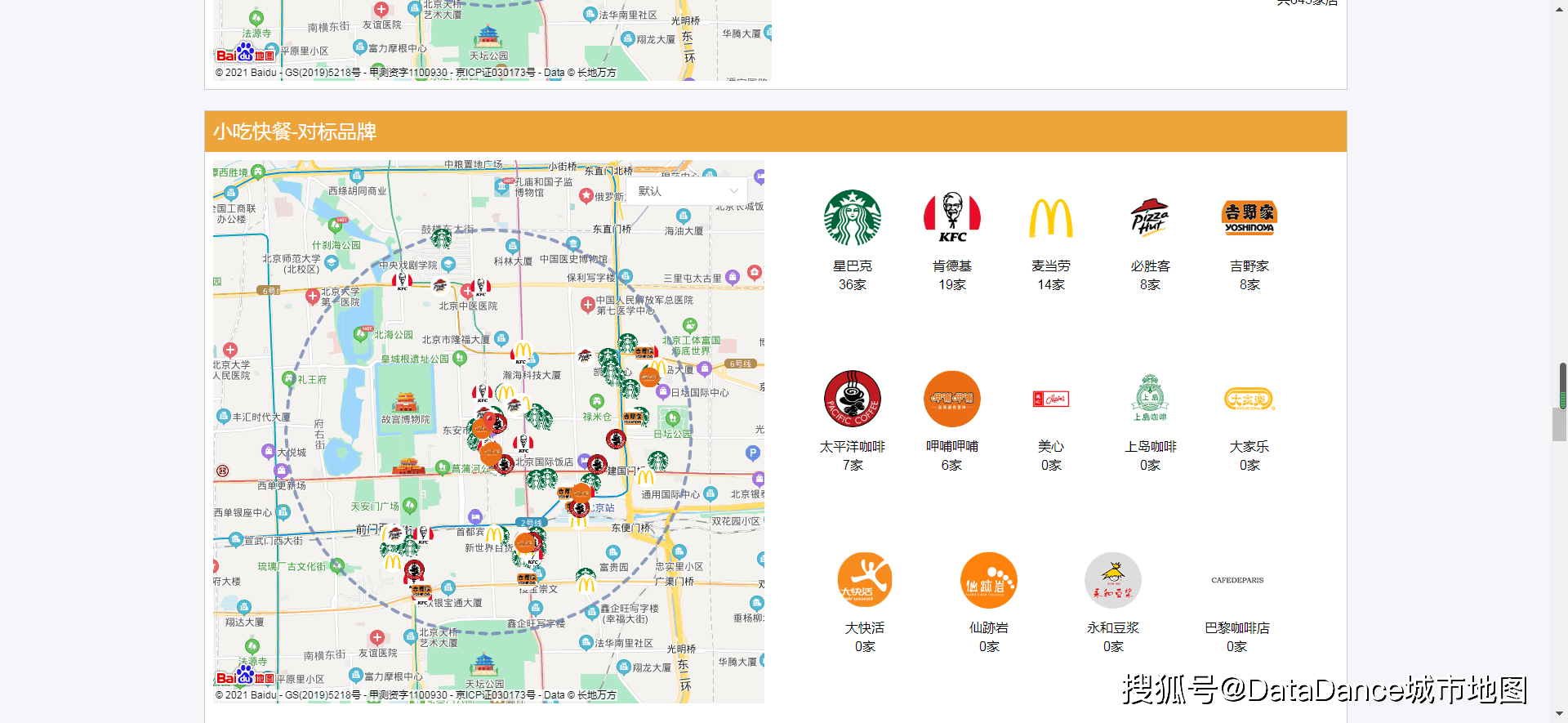Click the 呷哺呷哺 orange logo
Image resolution: width=1568 pixels, height=723 pixels.
(952, 399)
